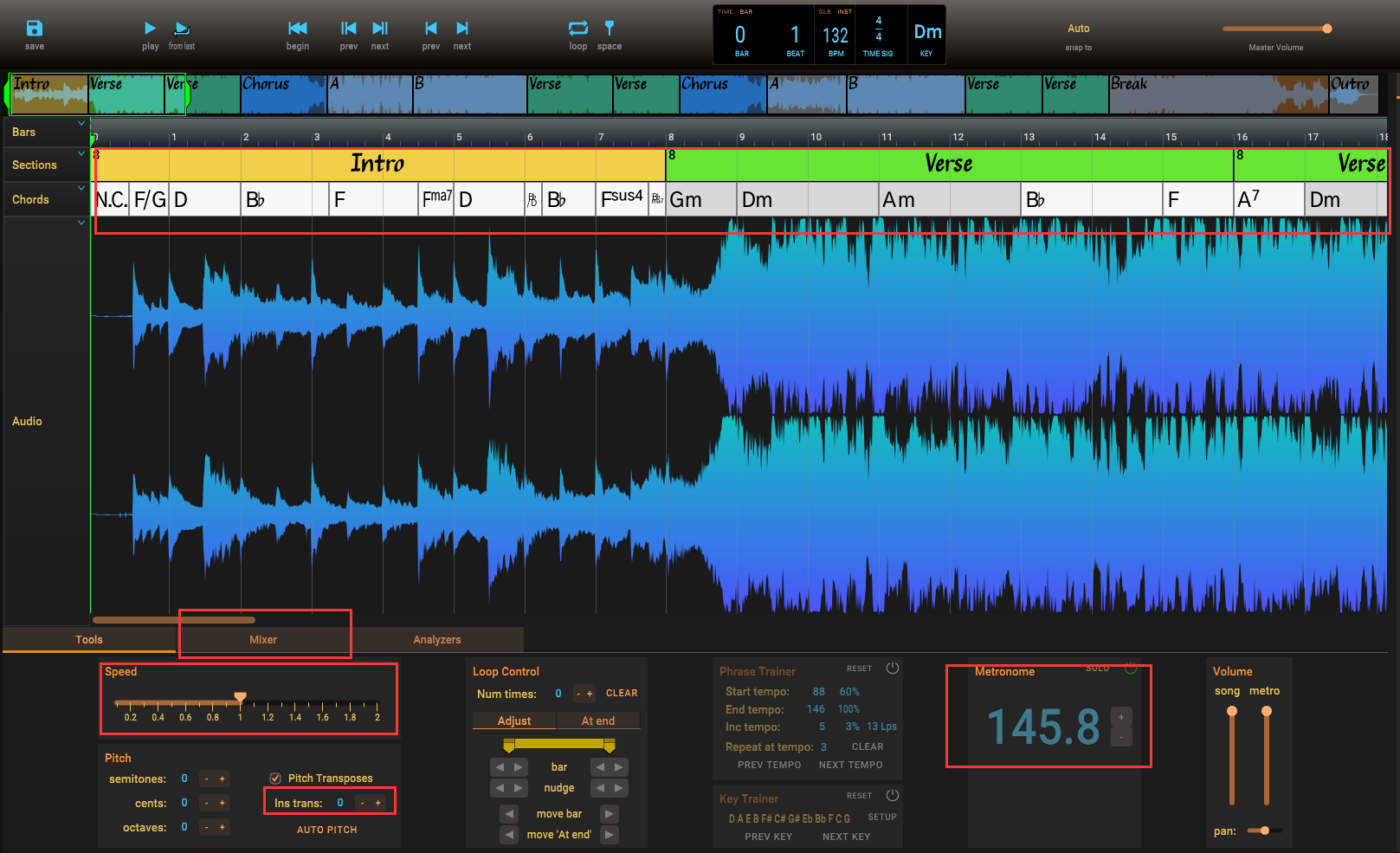The image size is (1400, 853).
Task: Click the Master Volume slider handle
Action: pyautogui.click(x=1326, y=29)
